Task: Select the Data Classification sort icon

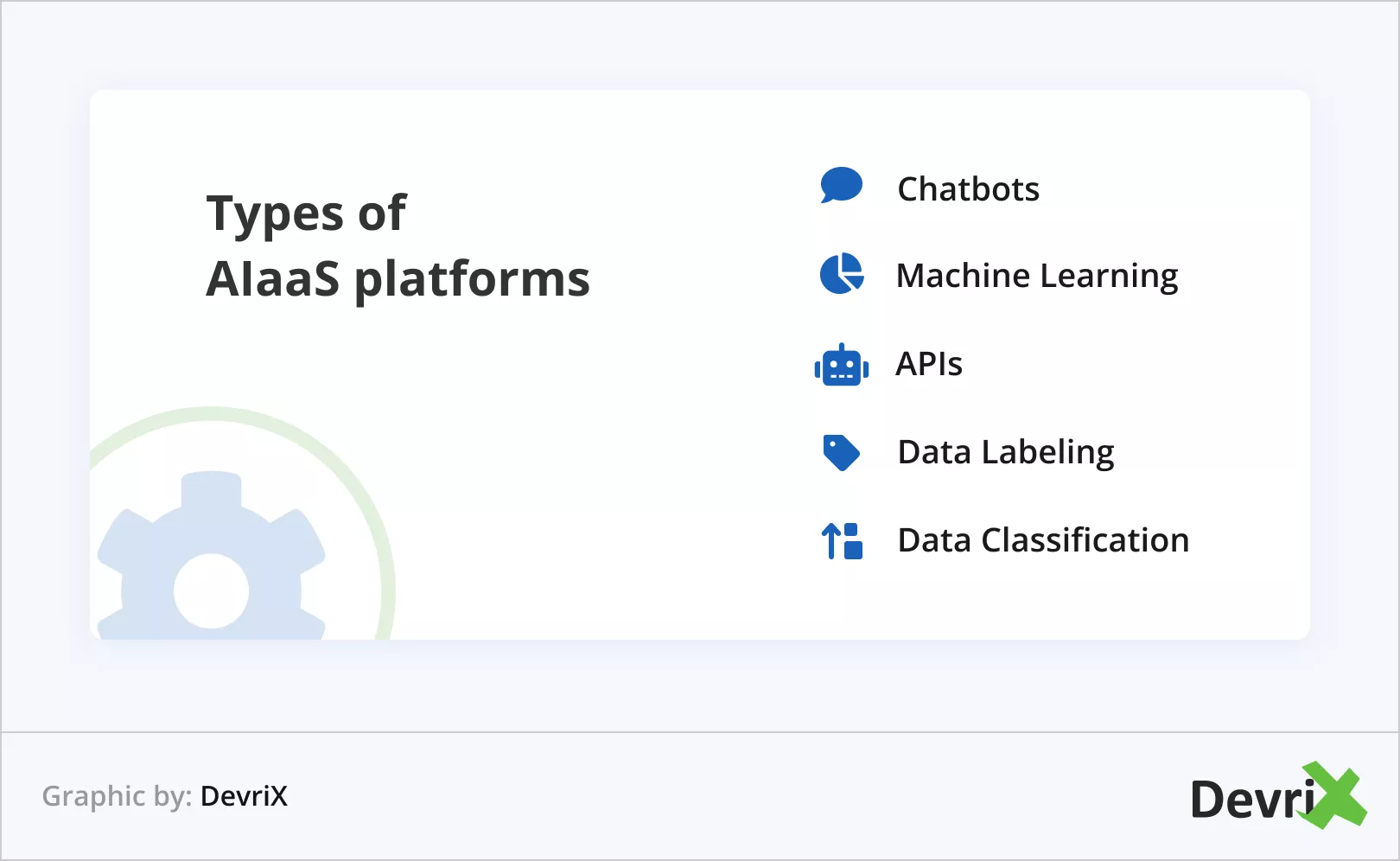Action: 841,541
